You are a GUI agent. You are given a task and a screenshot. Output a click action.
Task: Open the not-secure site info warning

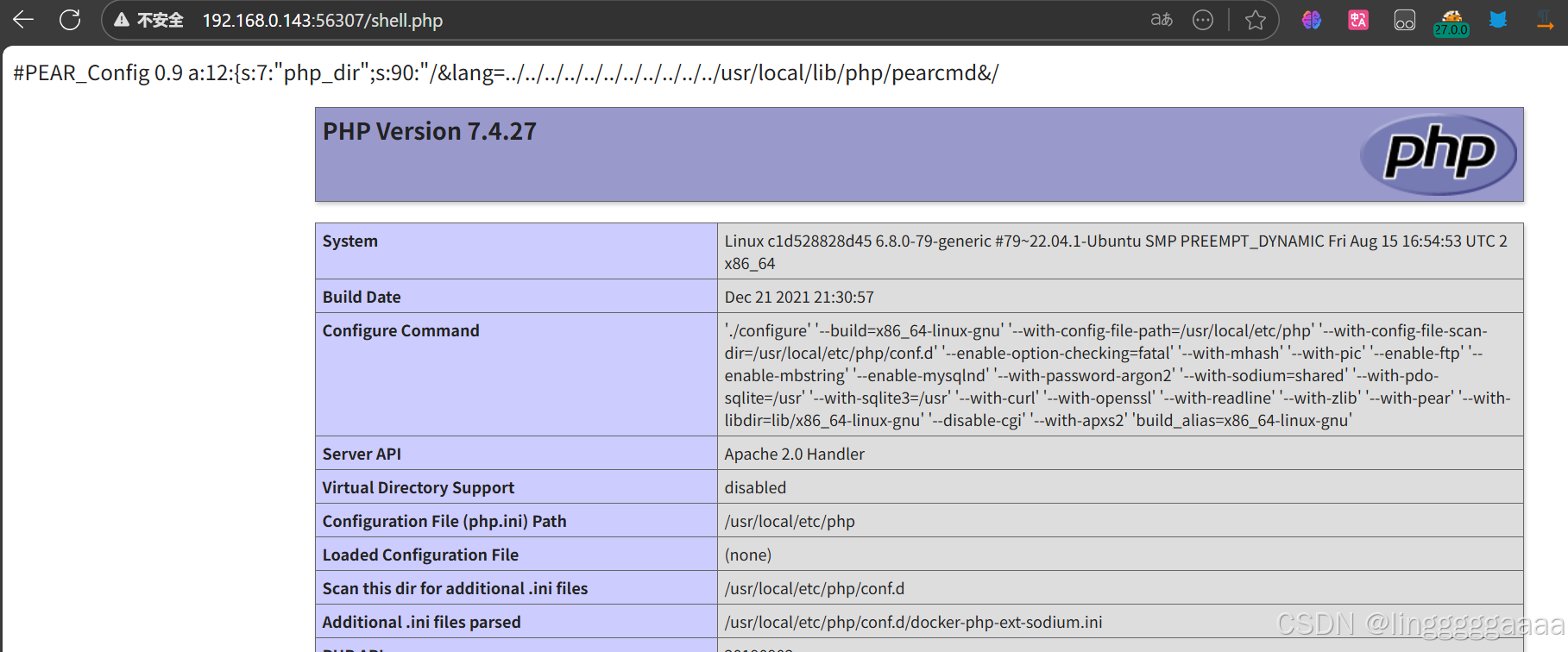point(148,20)
